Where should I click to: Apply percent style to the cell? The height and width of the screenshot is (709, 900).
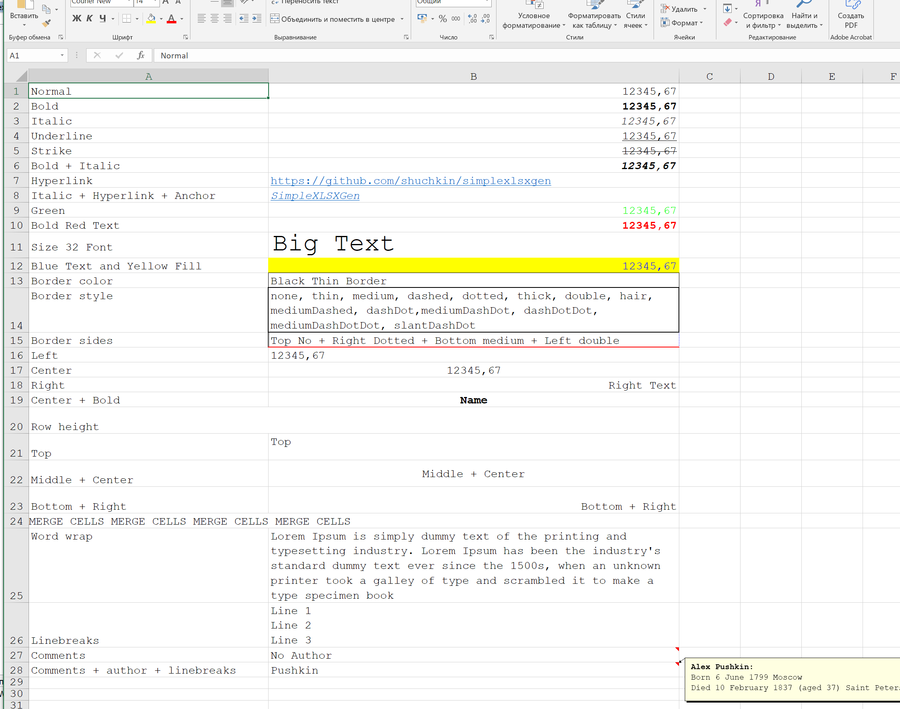(x=443, y=19)
